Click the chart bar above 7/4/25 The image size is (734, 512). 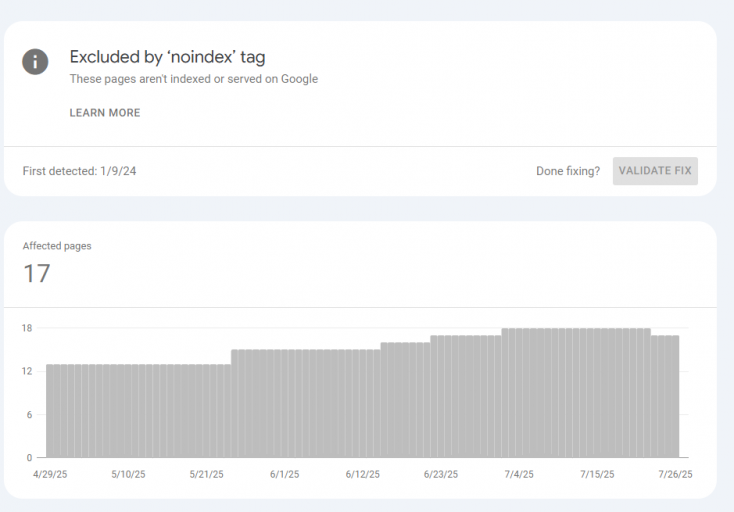coord(519,393)
